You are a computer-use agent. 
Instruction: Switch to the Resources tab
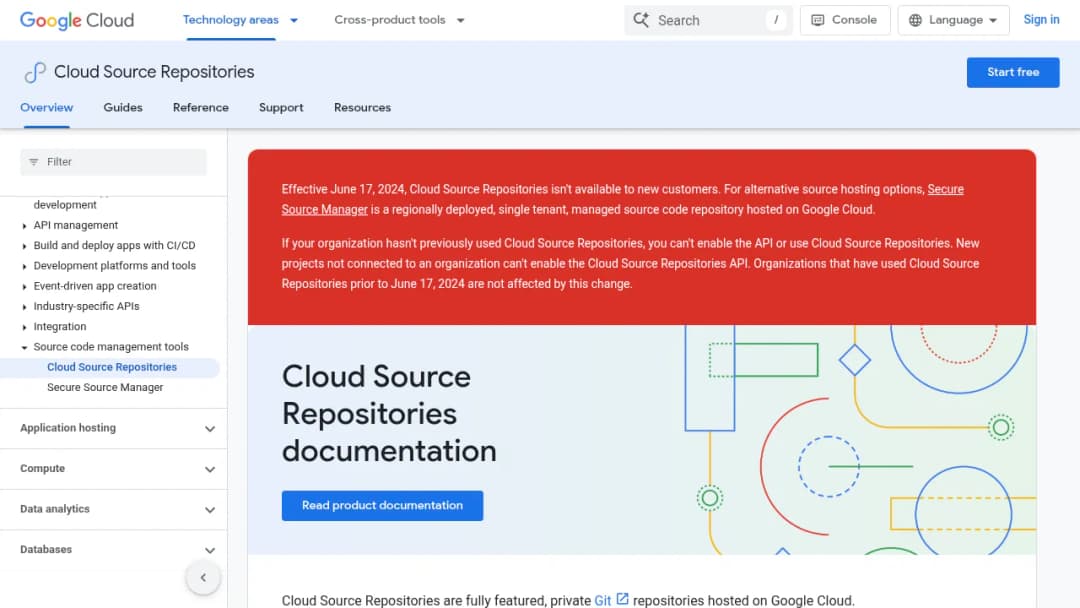click(362, 107)
